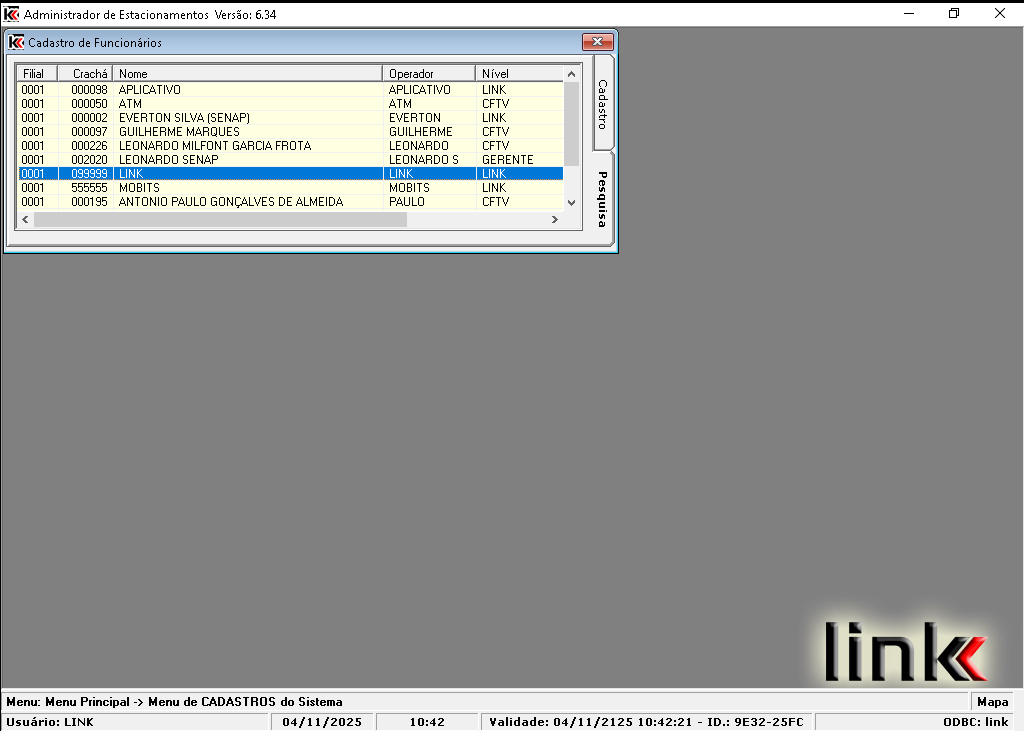Close the Cadastro de Funcionários window
This screenshot has height=731, width=1024.
[597, 42]
